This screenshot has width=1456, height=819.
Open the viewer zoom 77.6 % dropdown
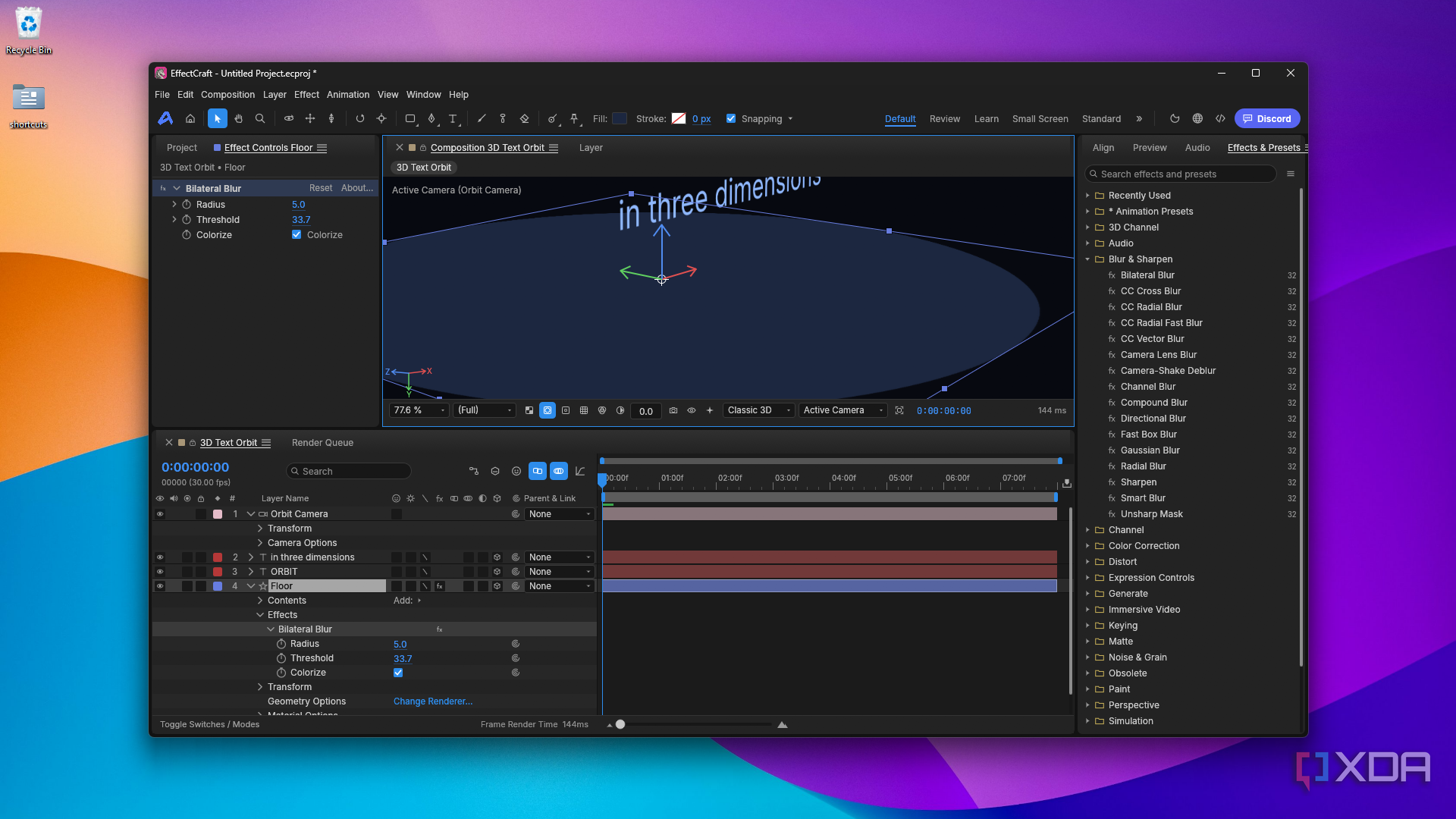[x=419, y=410]
